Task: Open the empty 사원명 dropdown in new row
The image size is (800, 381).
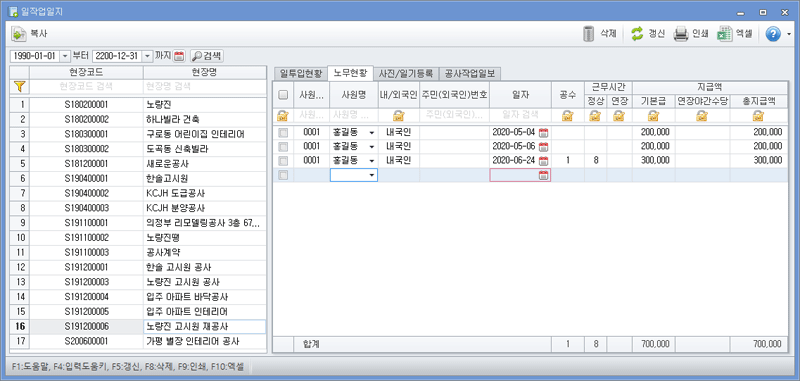Action: pyautogui.click(x=371, y=175)
